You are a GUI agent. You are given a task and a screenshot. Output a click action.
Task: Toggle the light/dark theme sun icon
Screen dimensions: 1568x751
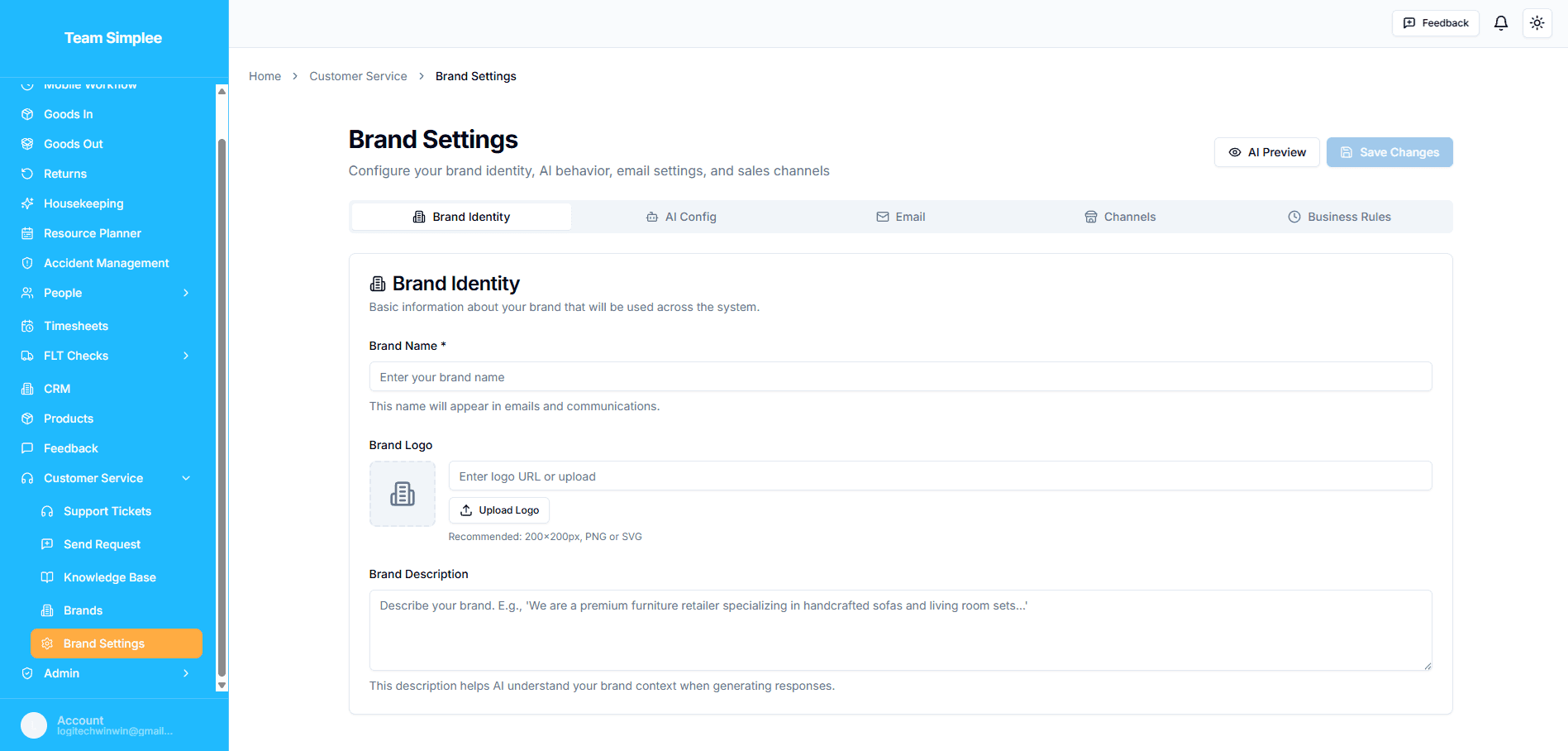point(1537,23)
